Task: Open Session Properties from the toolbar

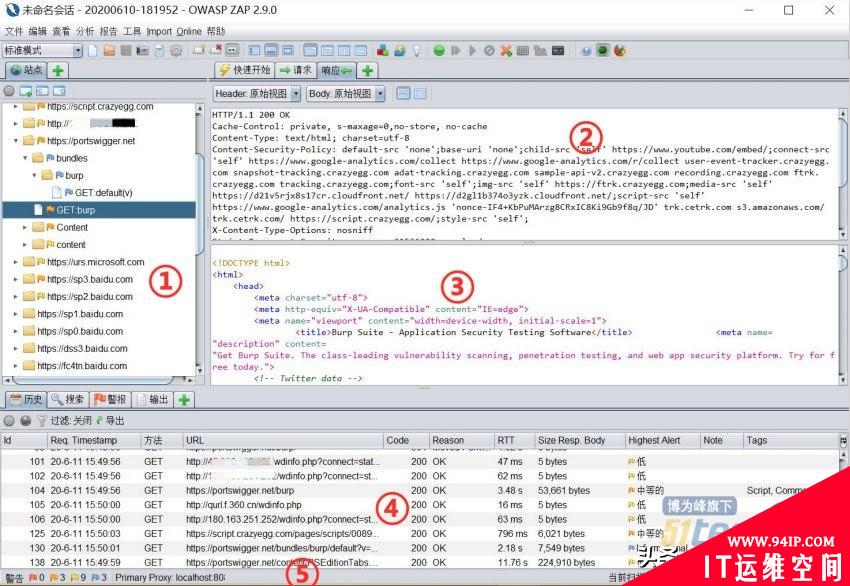Action: (x=159, y=50)
